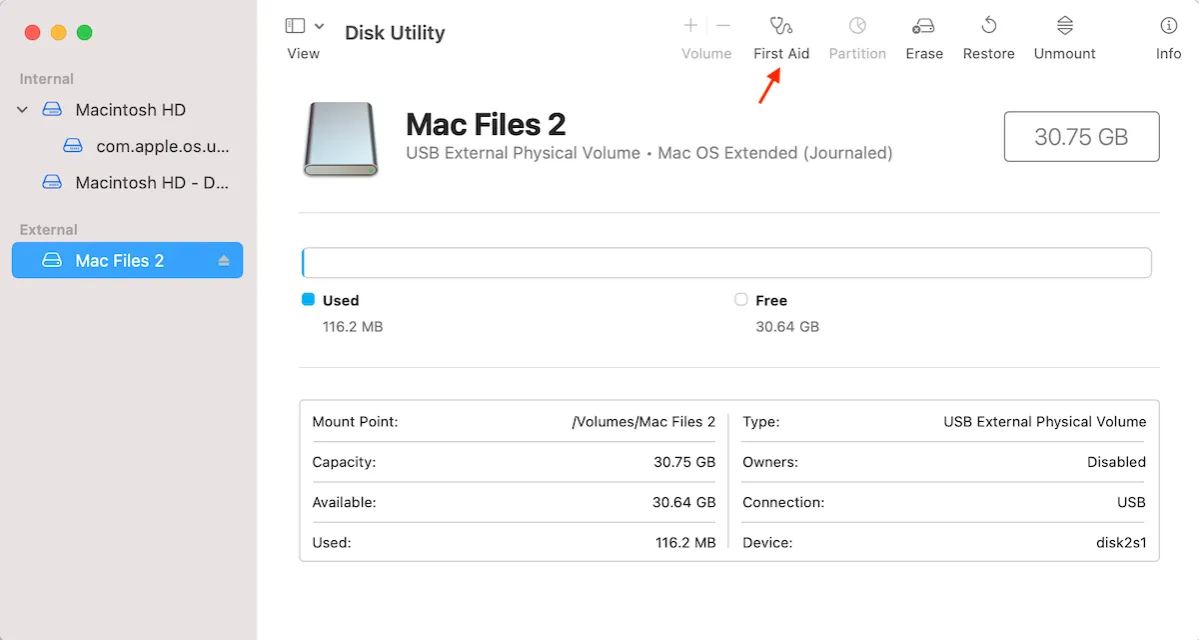This screenshot has height=640, width=1199.
Task: Click the Partition pie chart icon
Action: click(x=857, y=26)
